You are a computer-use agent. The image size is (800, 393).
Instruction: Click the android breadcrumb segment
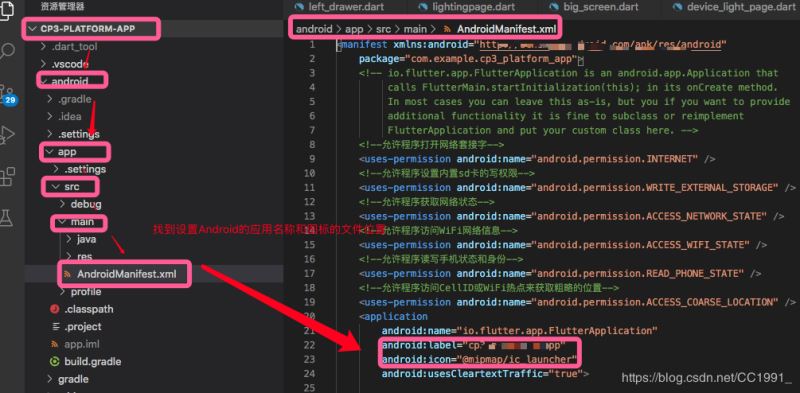tap(315, 29)
